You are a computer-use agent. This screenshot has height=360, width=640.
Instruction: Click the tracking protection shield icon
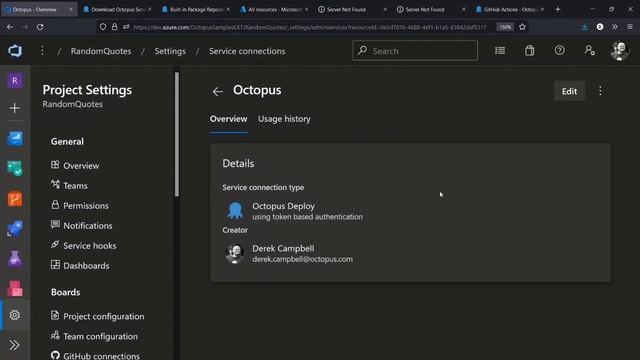click(x=103, y=27)
